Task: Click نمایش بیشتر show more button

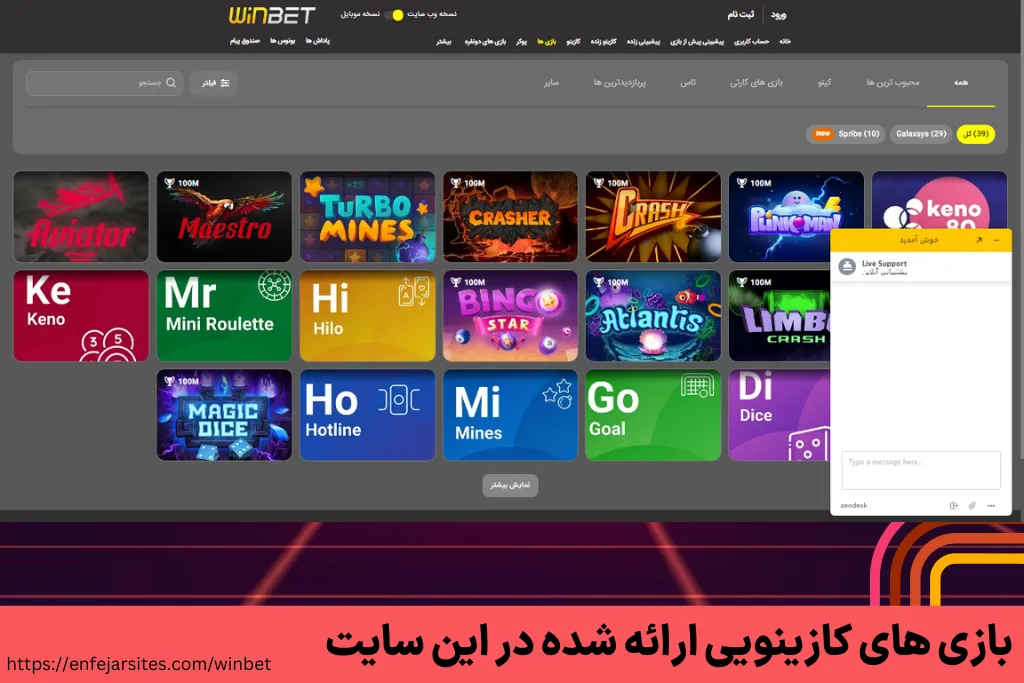Action: point(510,485)
